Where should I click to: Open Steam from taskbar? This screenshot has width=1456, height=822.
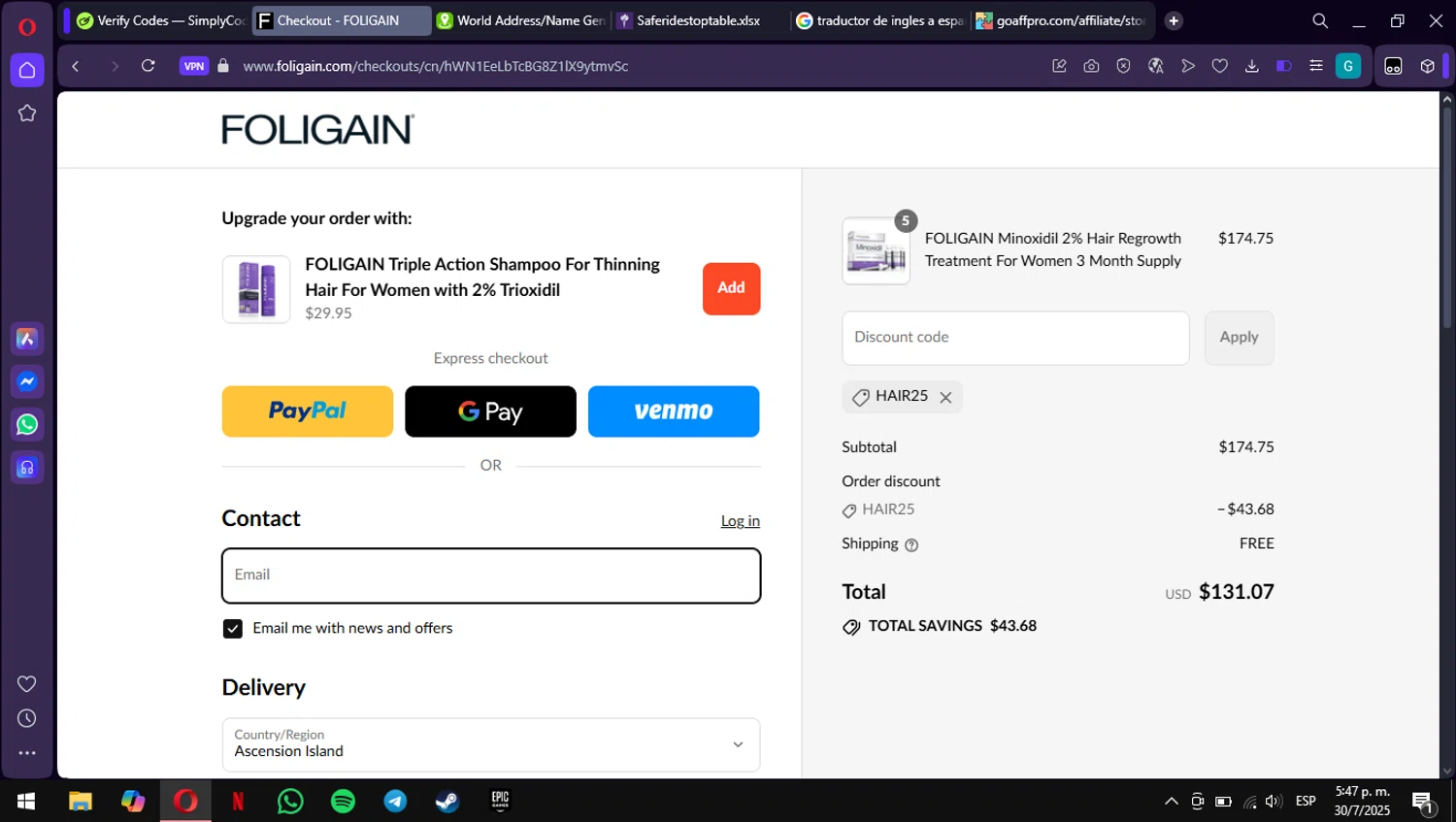click(447, 801)
